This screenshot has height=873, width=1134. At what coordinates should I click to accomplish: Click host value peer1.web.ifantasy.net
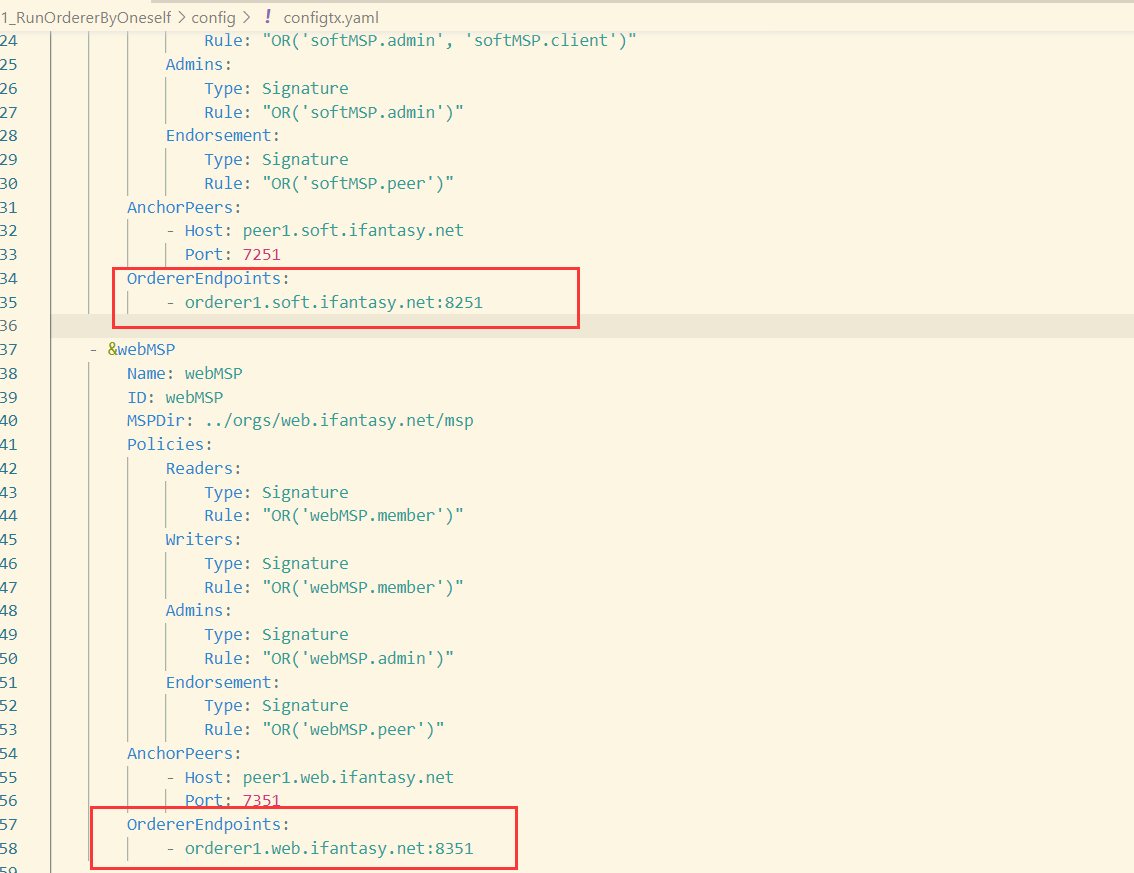coord(348,778)
